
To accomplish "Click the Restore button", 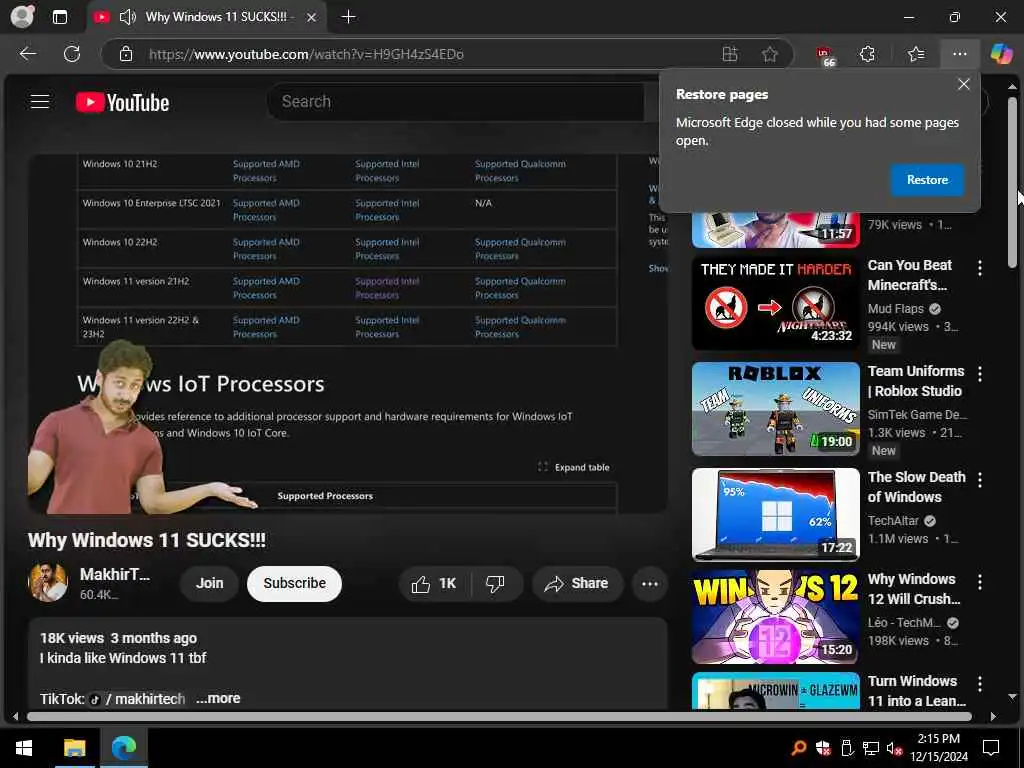I will pyautogui.click(x=927, y=180).
